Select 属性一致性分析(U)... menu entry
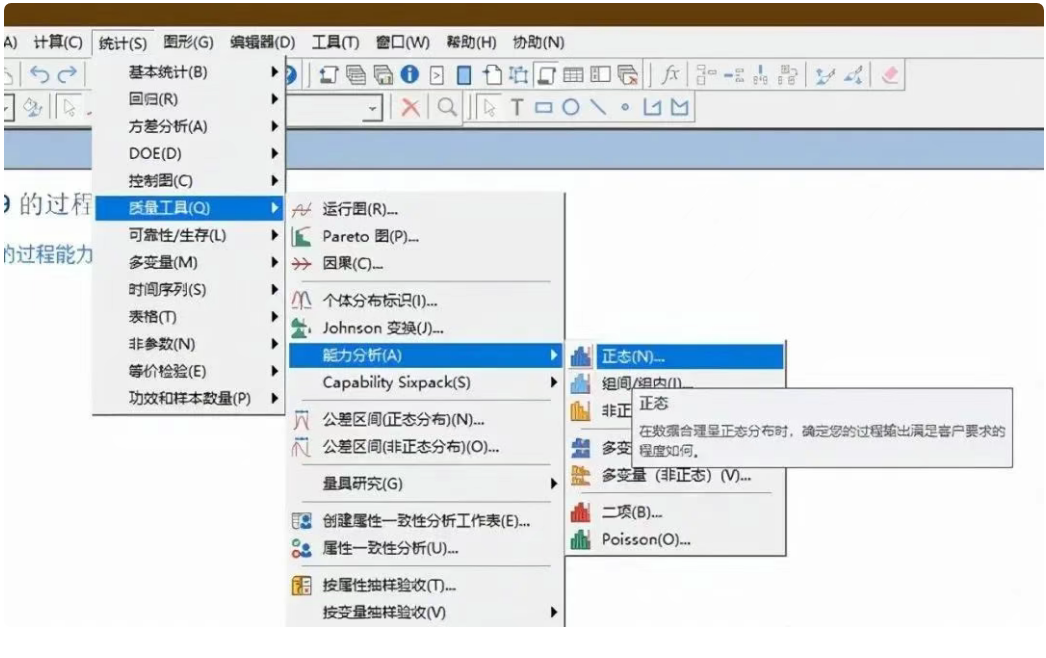1046x658 pixels. pyautogui.click(x=390, y=548)
